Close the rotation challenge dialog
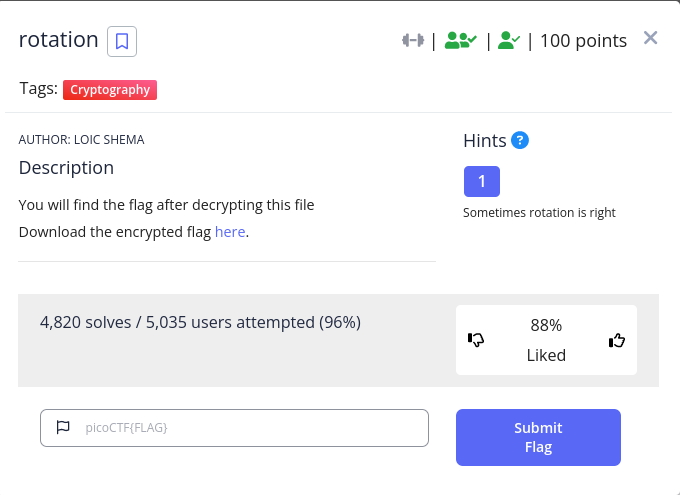The image size is (680, 495). coord(651,38)
